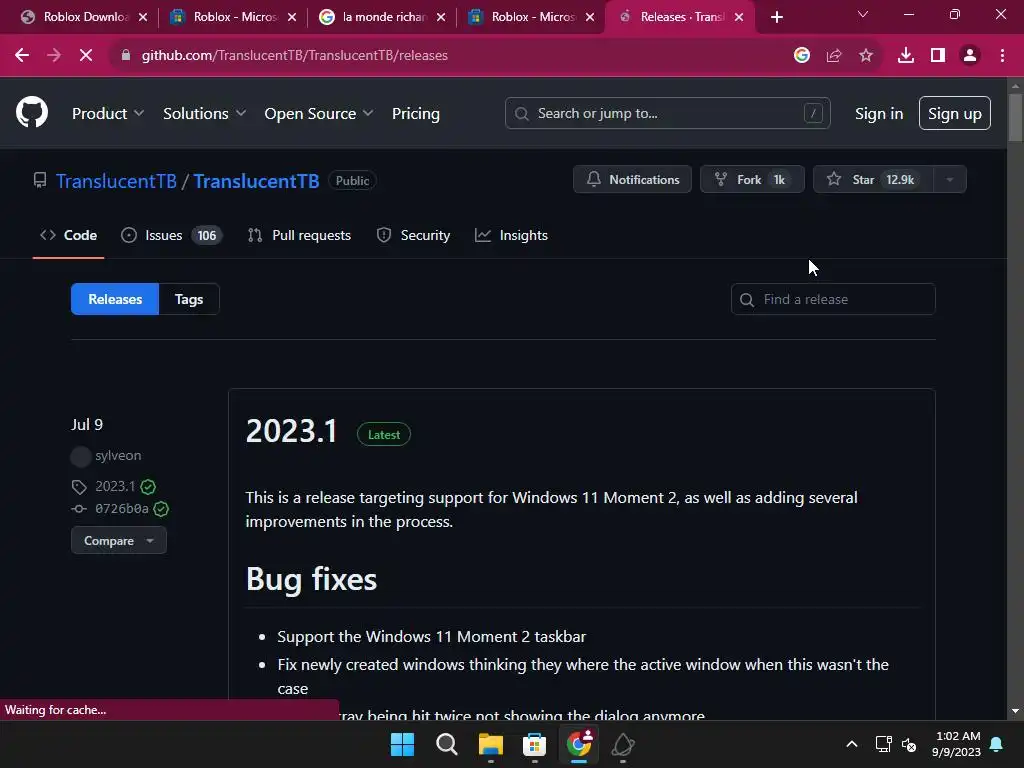The width and height of the screenshot is (1024, 768).
Task: Select the Tags toggle button
Action: click(189, 299)
